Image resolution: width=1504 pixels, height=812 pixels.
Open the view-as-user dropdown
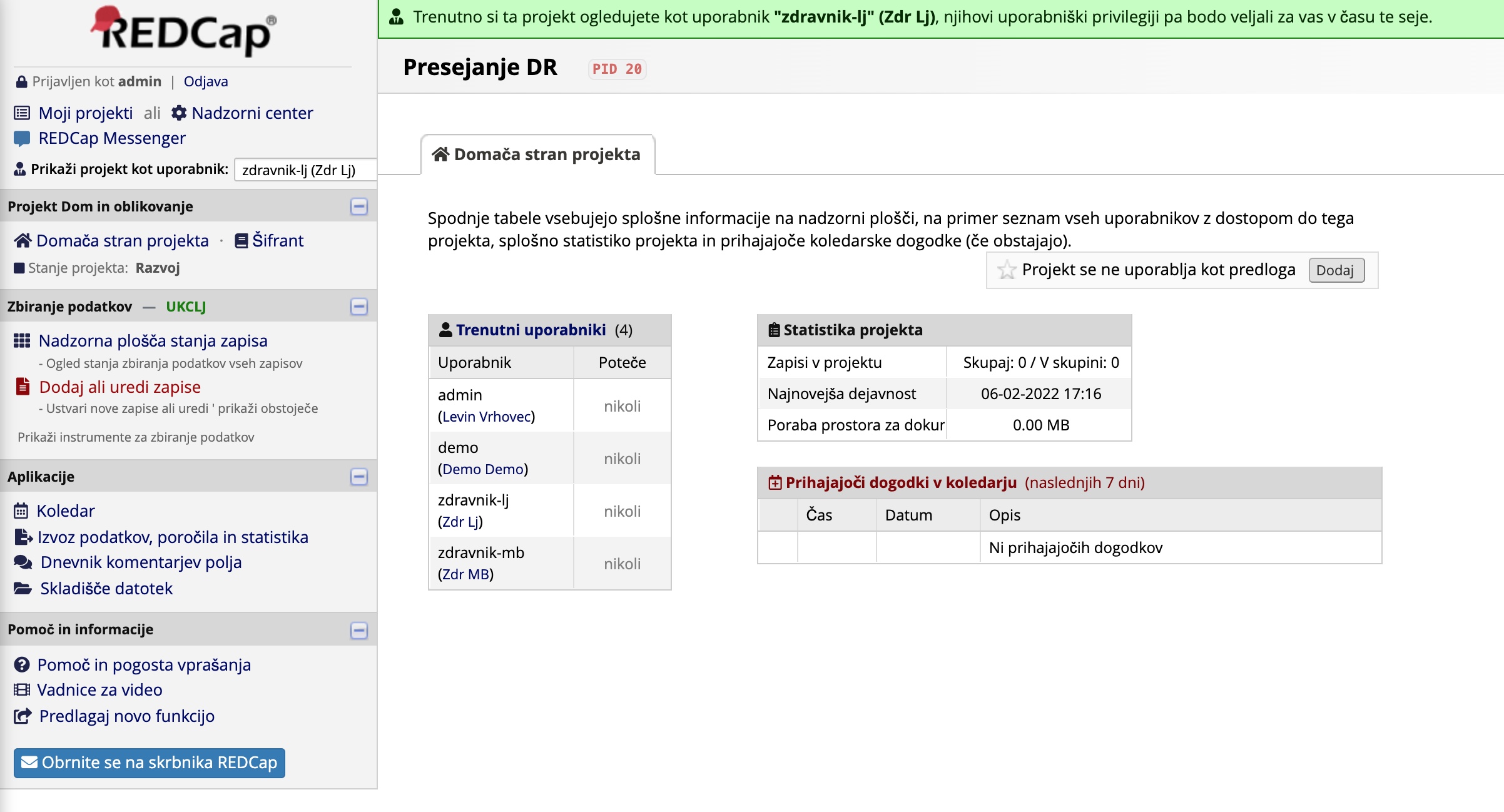(x=305, y=170)
